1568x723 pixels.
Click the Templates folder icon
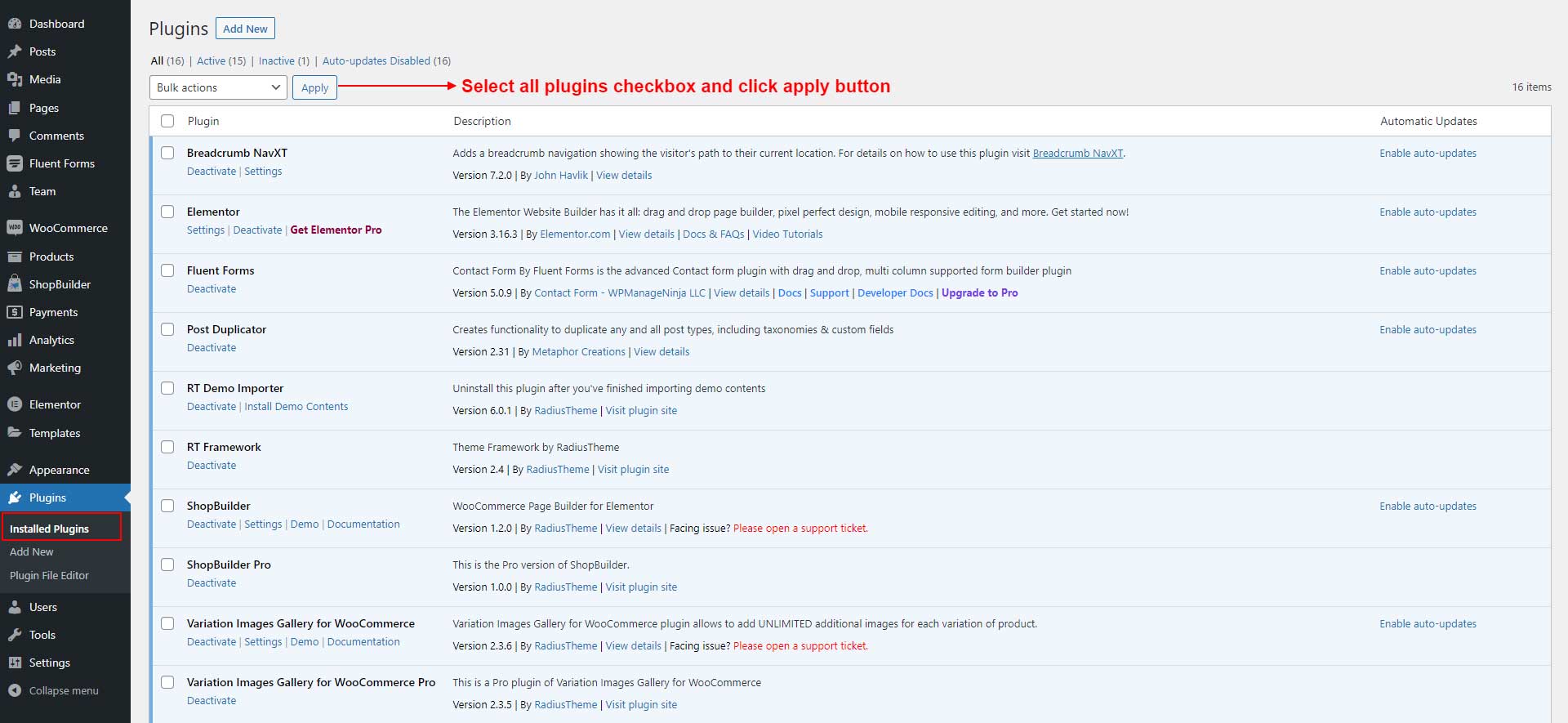[x=15, y=433]
